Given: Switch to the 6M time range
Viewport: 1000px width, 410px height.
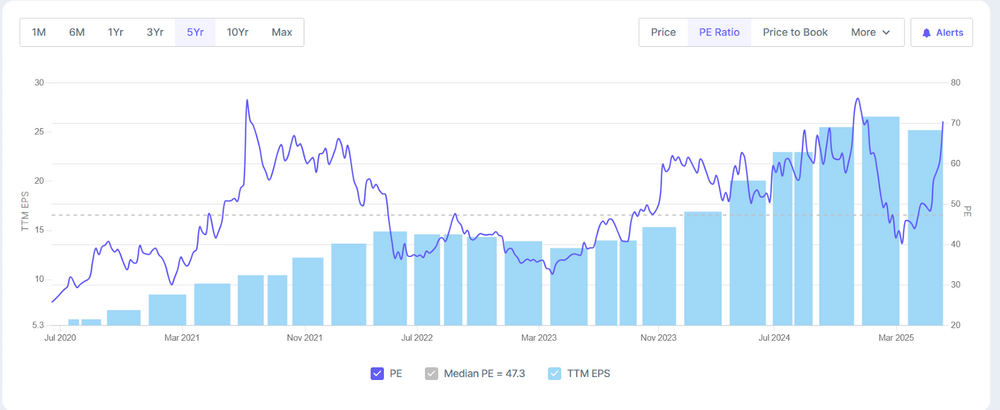Looking at the screenshot, I should [77, 32].
